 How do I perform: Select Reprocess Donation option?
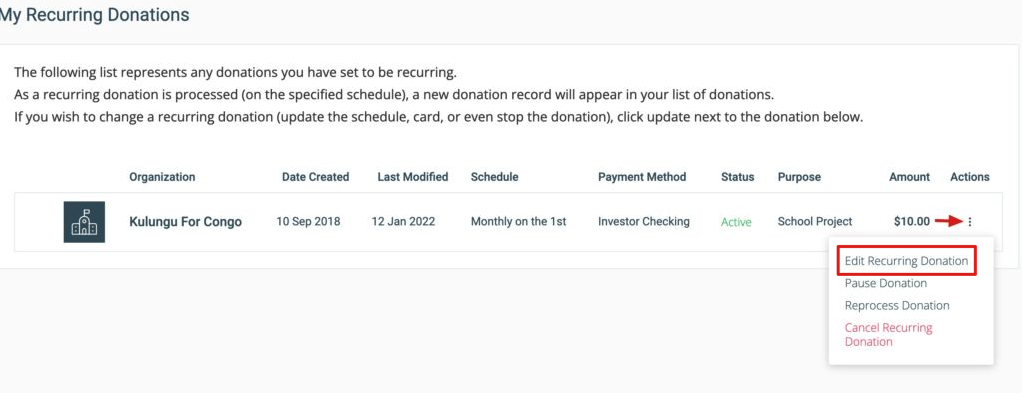pos(897,306)
